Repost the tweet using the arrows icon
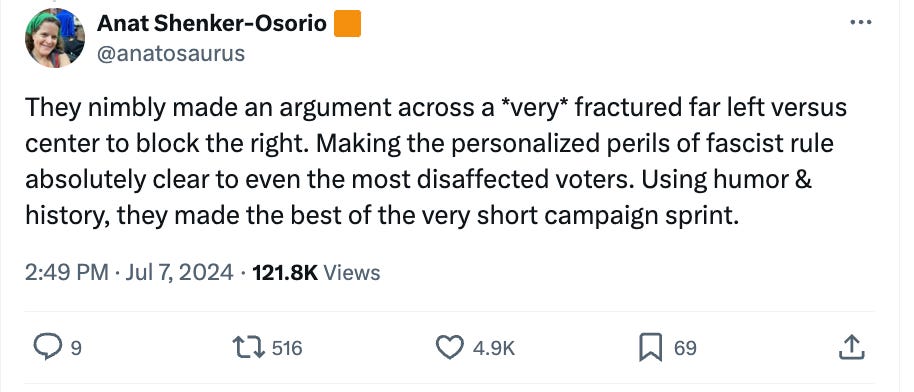Screen dimensions: 914x392 (x=249, y=348)
